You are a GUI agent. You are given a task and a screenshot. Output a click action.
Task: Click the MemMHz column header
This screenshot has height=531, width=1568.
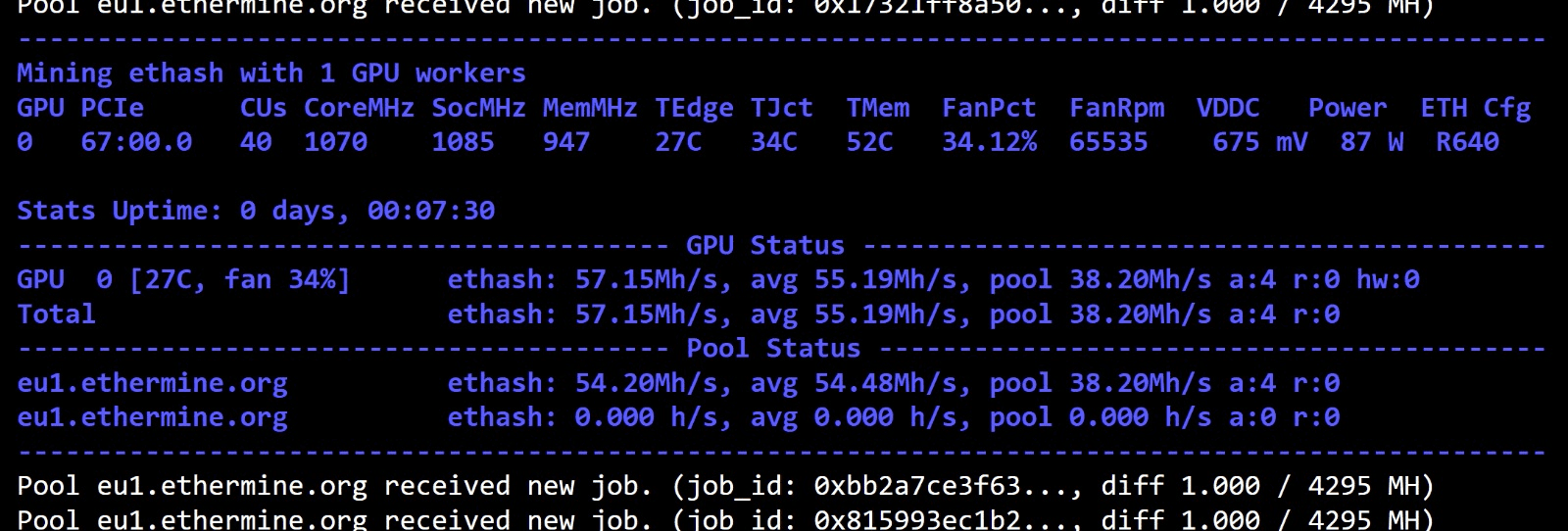point(590,108)
